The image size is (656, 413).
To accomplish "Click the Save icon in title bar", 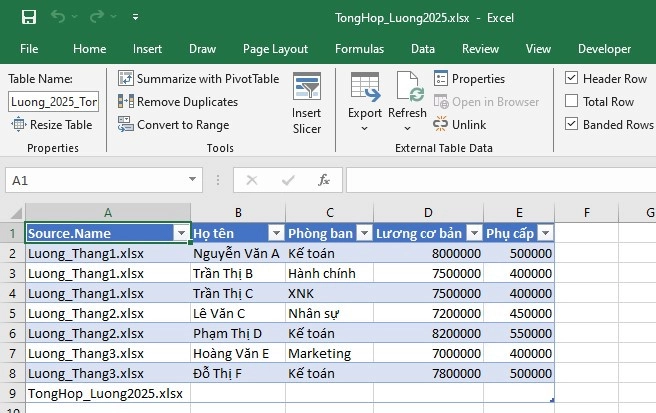I will (x=29, y=18).
